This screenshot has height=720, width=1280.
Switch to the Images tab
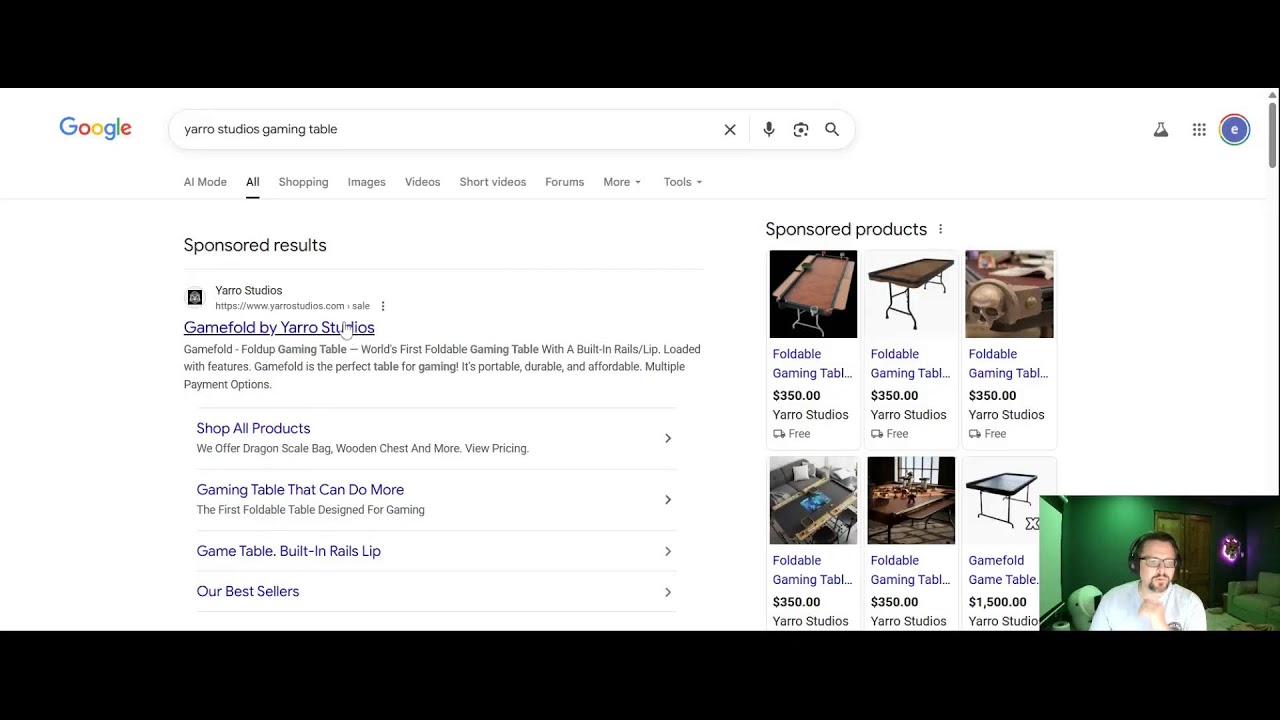366,182
